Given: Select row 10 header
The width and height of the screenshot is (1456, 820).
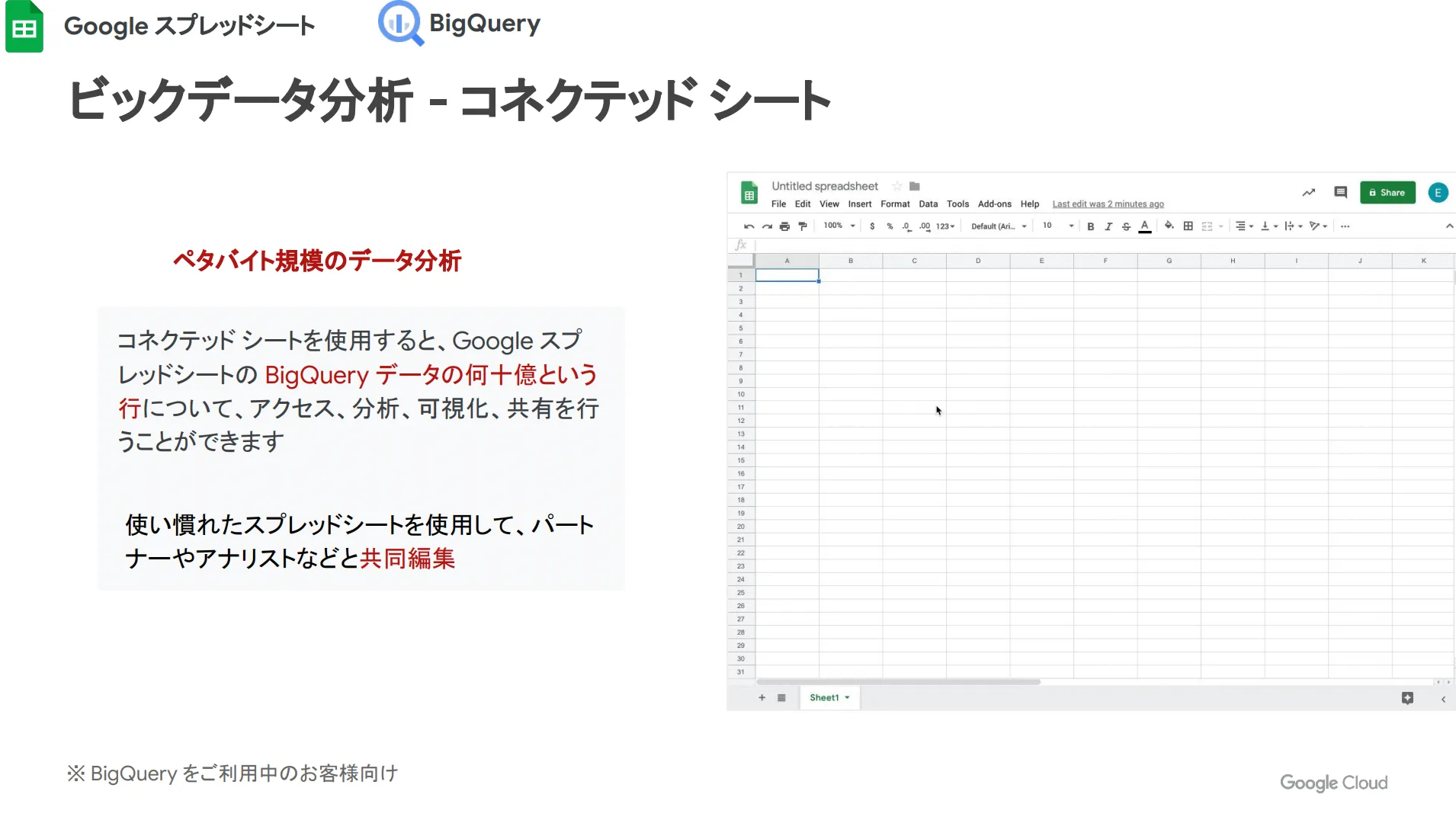Looking at the screenshot, I should [741, 394].
